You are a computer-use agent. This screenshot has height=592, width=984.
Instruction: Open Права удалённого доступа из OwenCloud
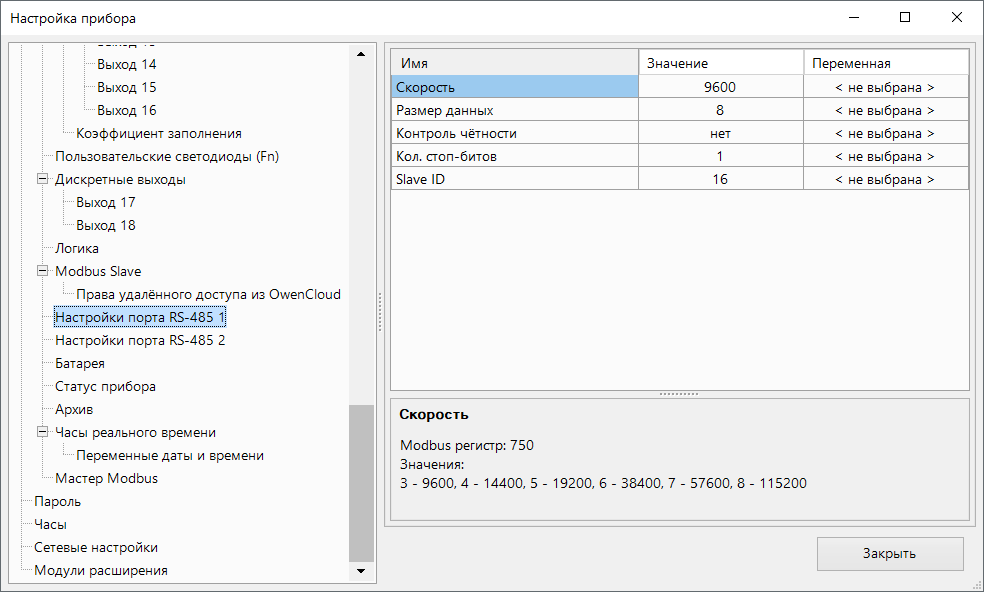(208, 294)
